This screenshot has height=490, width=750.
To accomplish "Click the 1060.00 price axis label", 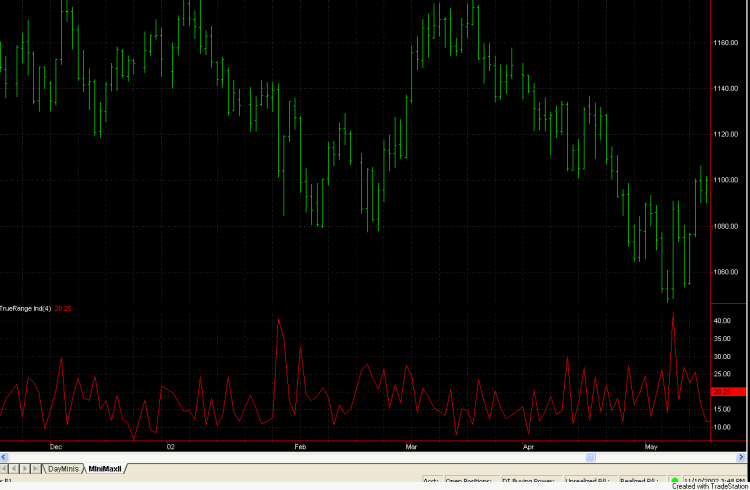I will click(726, 272).
